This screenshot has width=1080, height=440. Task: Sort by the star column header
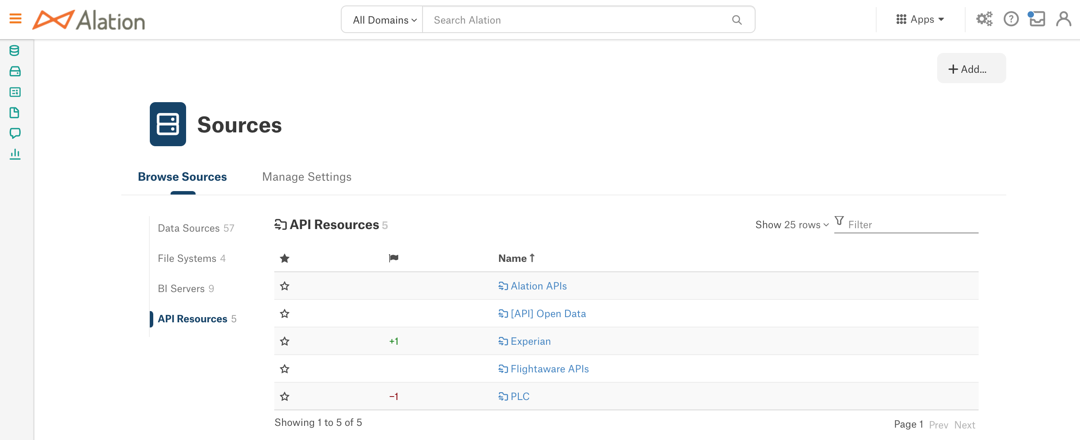pos(284,258)
